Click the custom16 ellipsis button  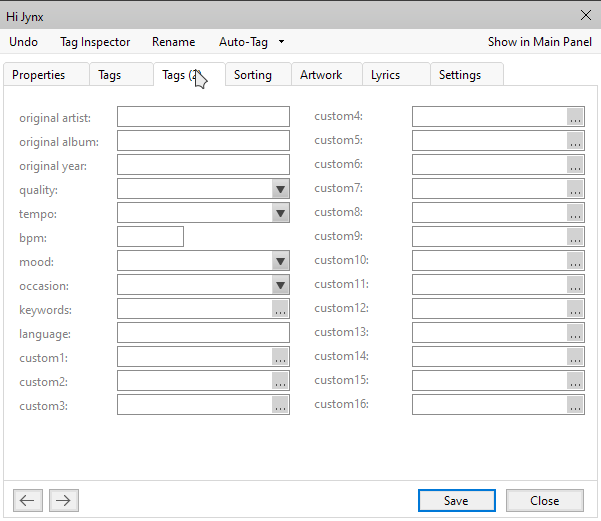coord(575,405)
